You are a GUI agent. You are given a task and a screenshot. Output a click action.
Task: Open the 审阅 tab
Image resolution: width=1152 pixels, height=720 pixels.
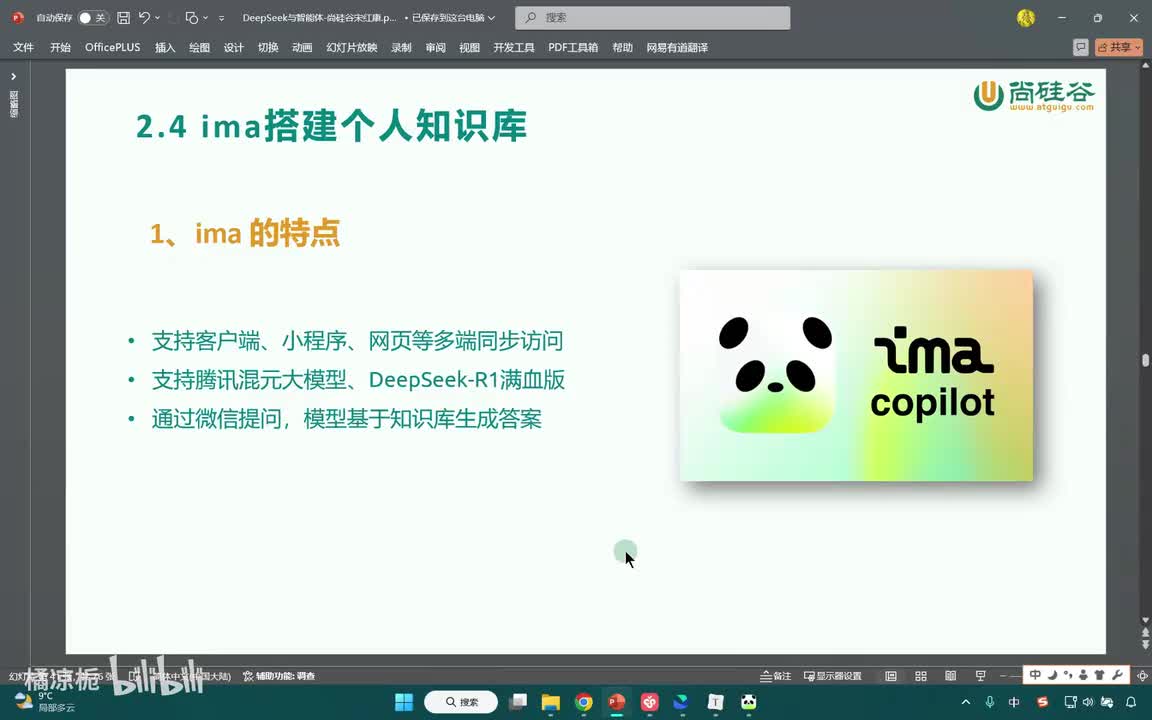click(436, 47)
